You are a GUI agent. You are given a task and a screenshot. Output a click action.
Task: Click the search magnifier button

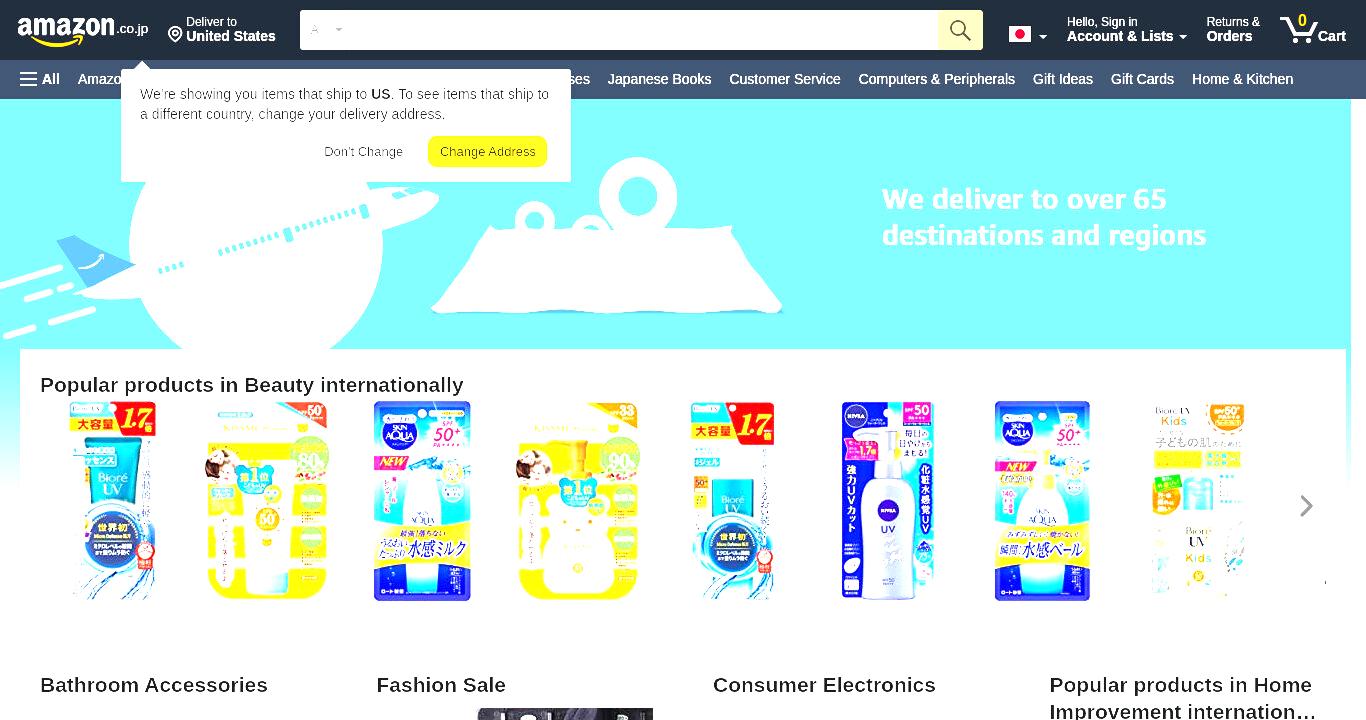pyautogui.click(x=960, y=30)
